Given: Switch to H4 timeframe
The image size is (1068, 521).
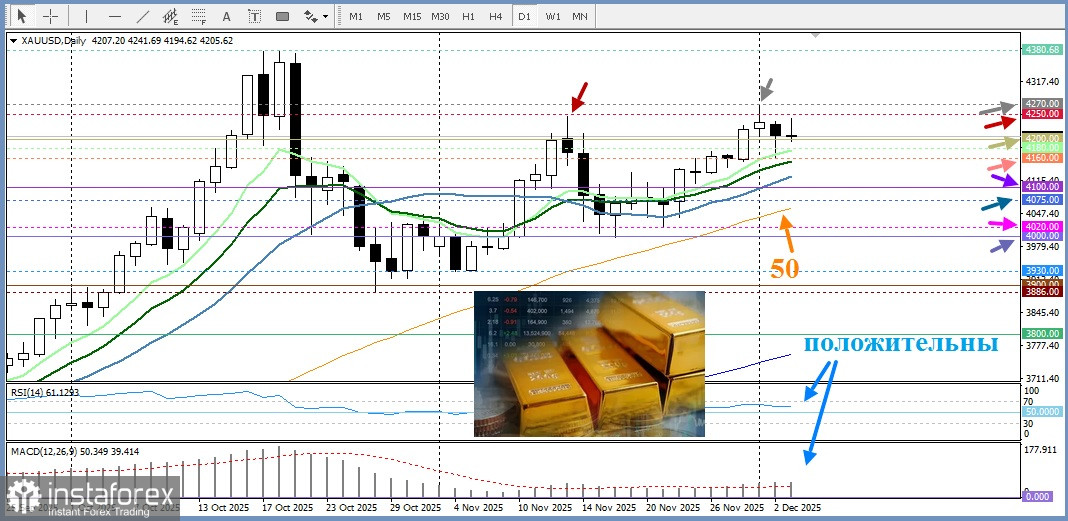Looking at the screenshot, I should pyautogui.click(x=495, y=16).
